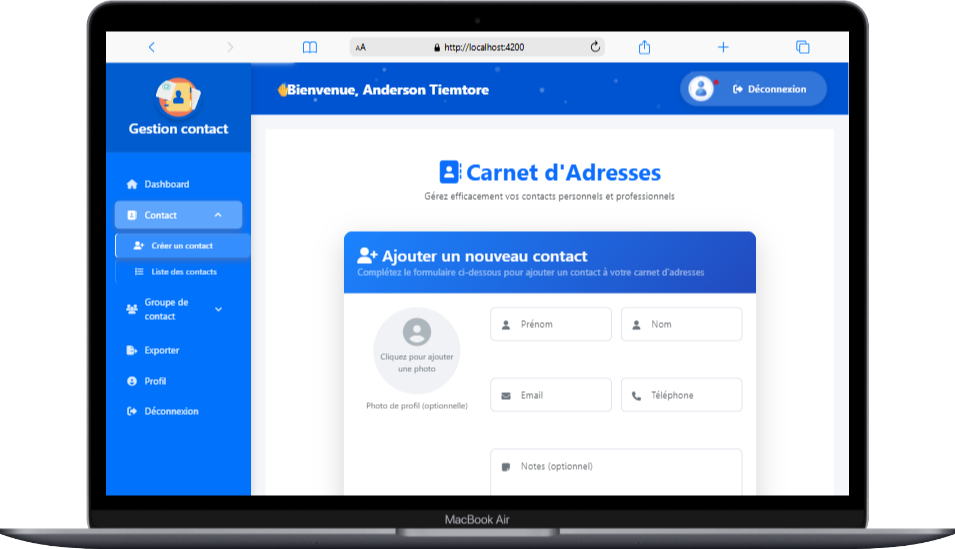Click the share icon in browser toolbar

(x=645, y=47)
